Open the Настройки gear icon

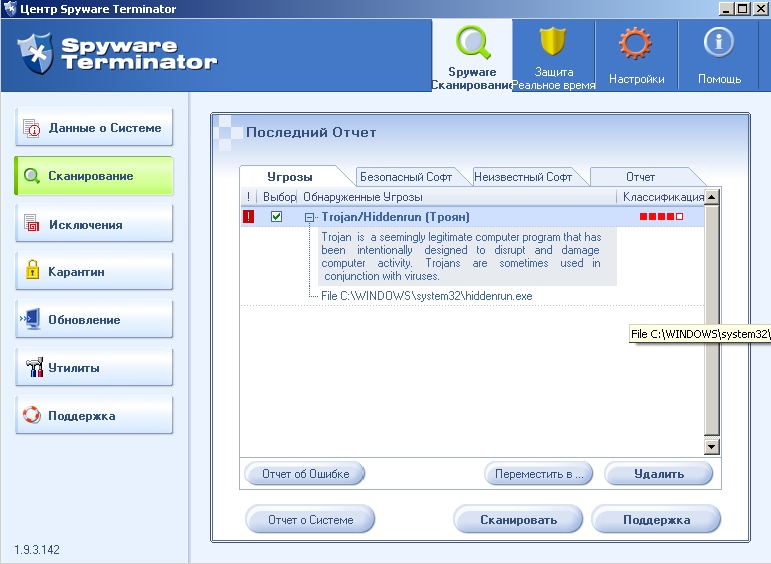[x=635, y=43]
